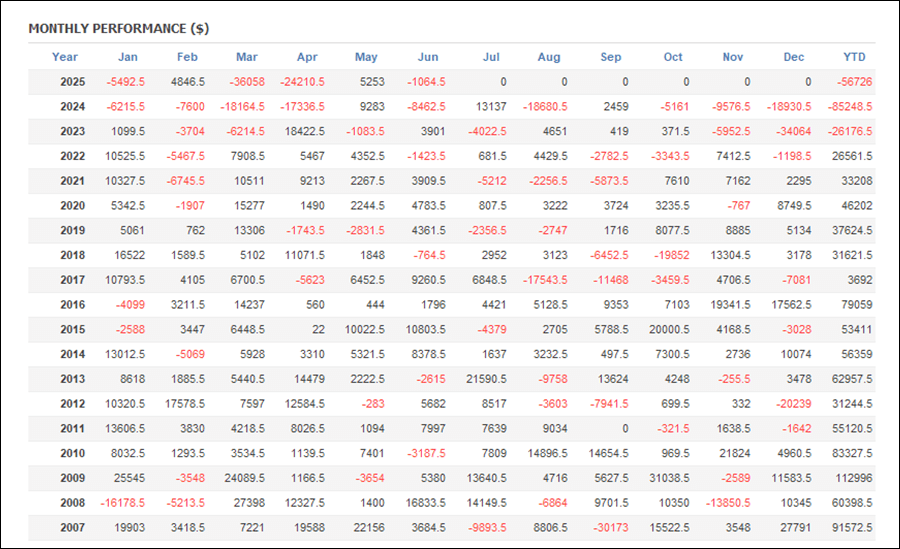Click the May column header

coord(366,57)
